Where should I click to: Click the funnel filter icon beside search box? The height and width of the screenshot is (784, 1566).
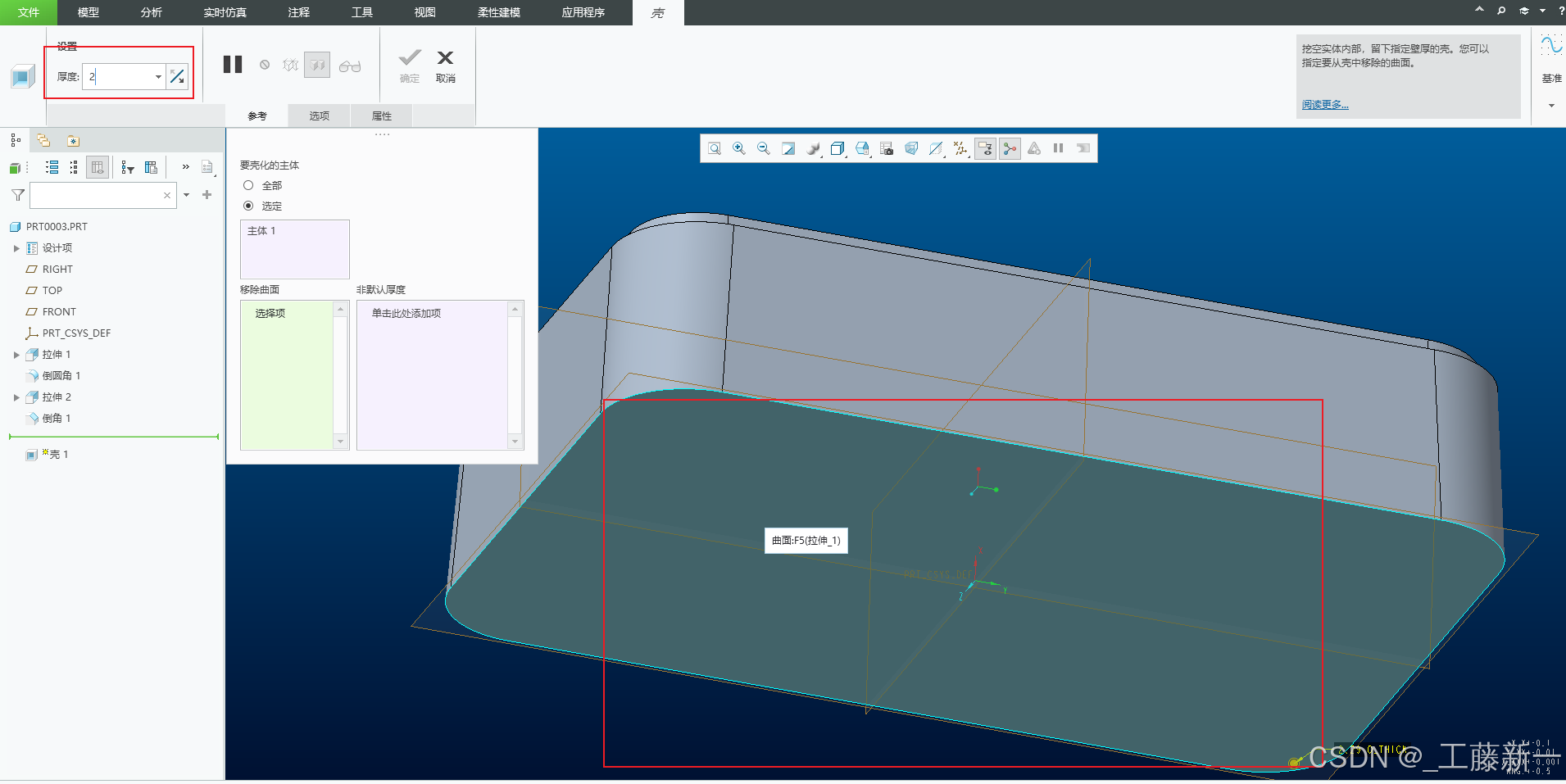point(18,195)
